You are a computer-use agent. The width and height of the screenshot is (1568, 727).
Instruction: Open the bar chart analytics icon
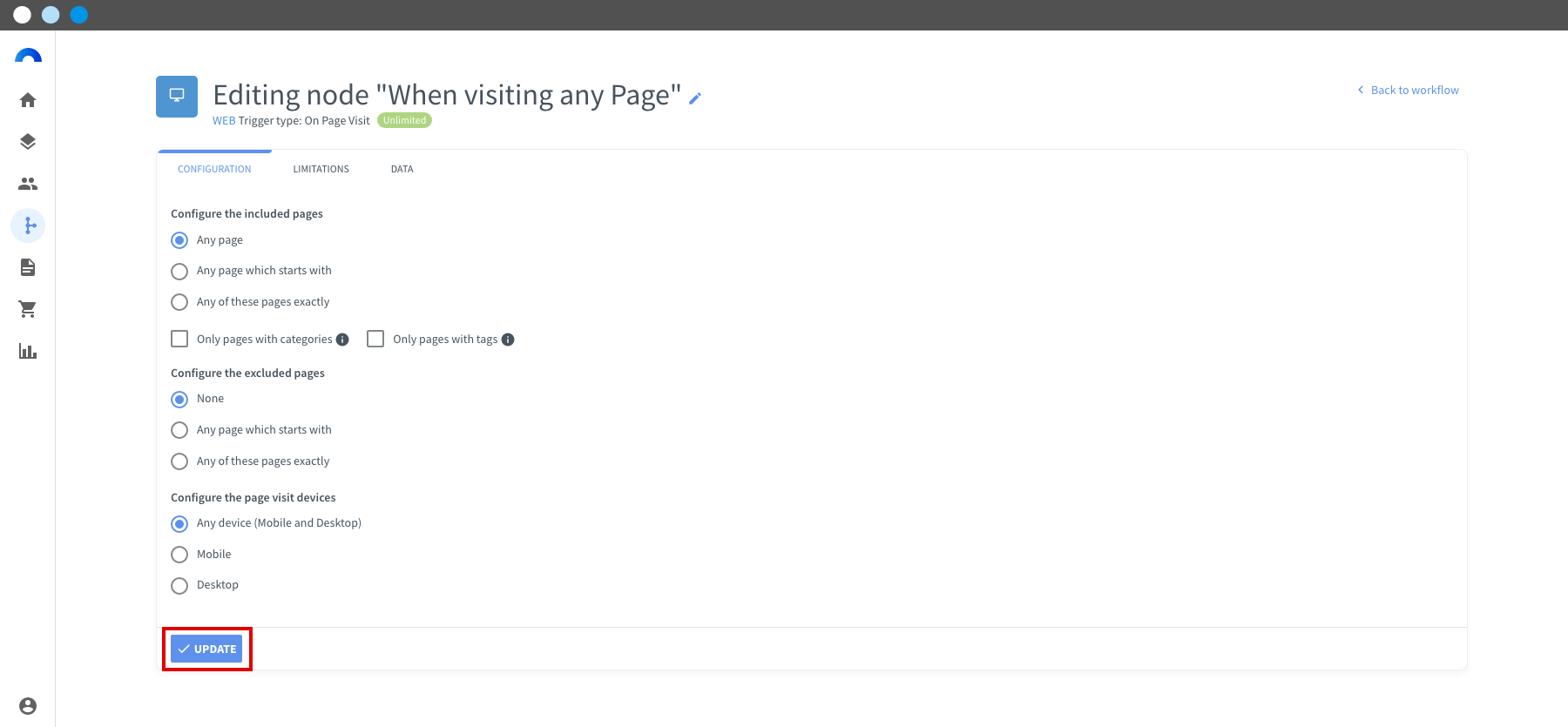coord(28,351)
